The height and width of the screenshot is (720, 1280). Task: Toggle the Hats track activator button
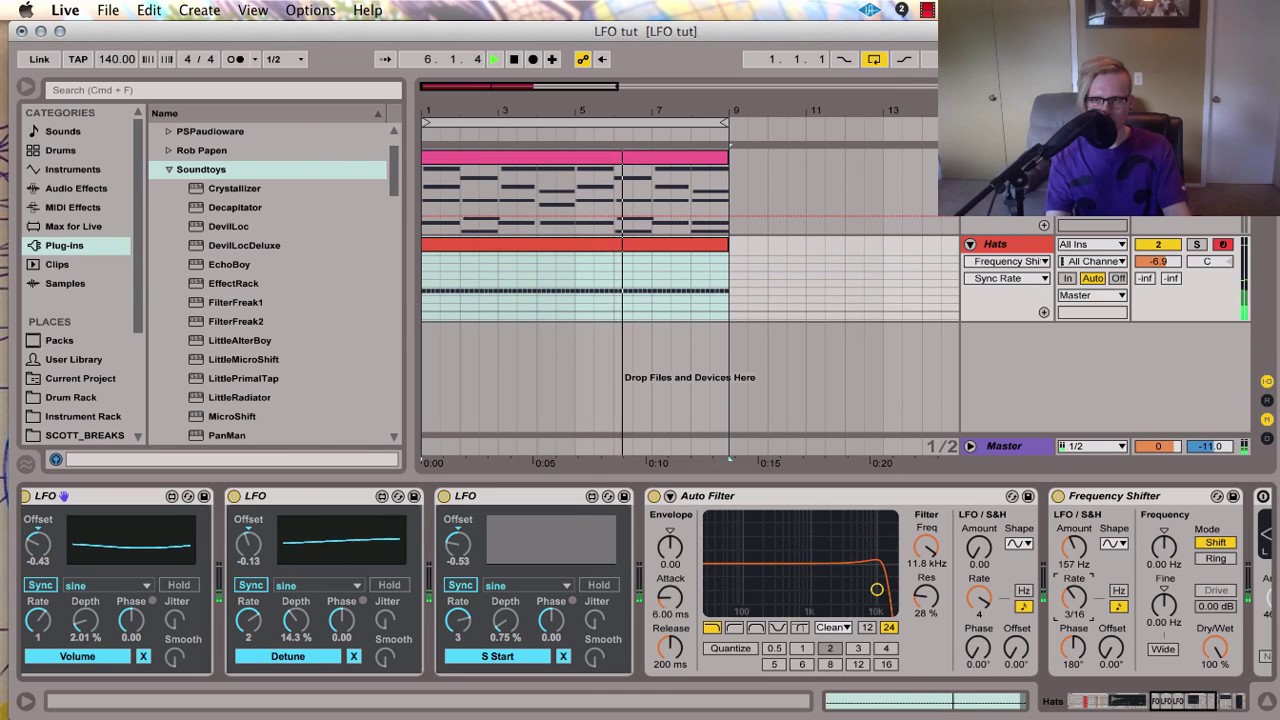click(x=1158, y=244)
